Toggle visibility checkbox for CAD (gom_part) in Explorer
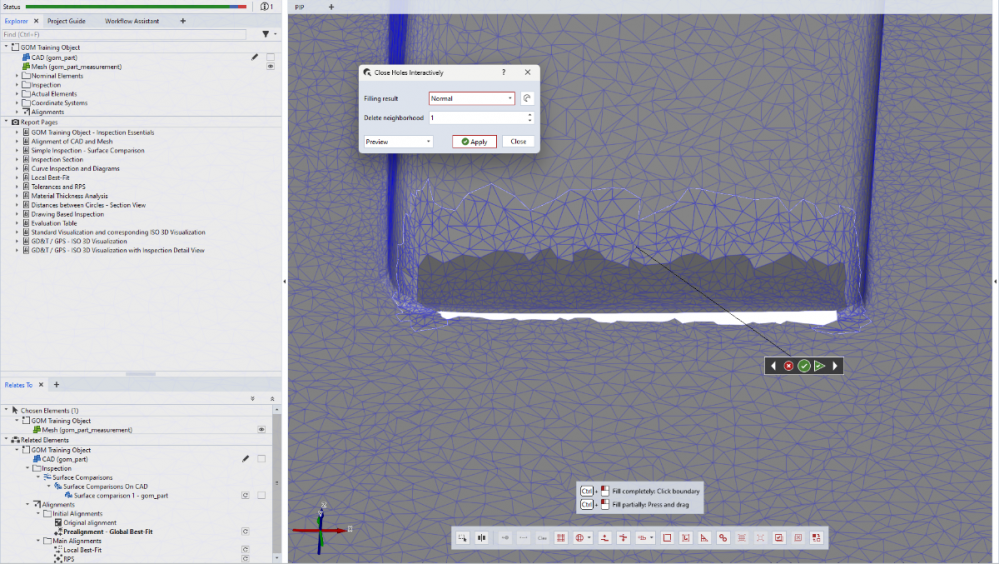The width and height of the screenshot is (999, 564). point(270,57)
